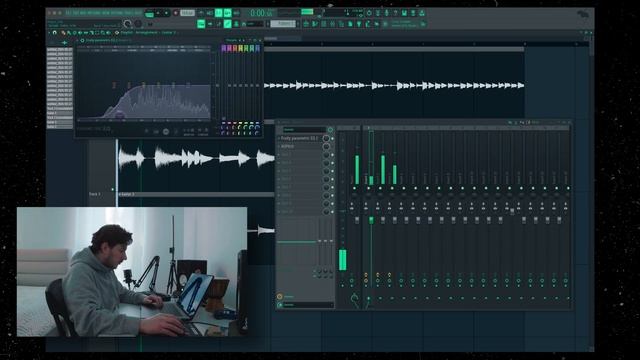Click the Play button in transport panel
The image size is (640, 360).
coord(158,13)
